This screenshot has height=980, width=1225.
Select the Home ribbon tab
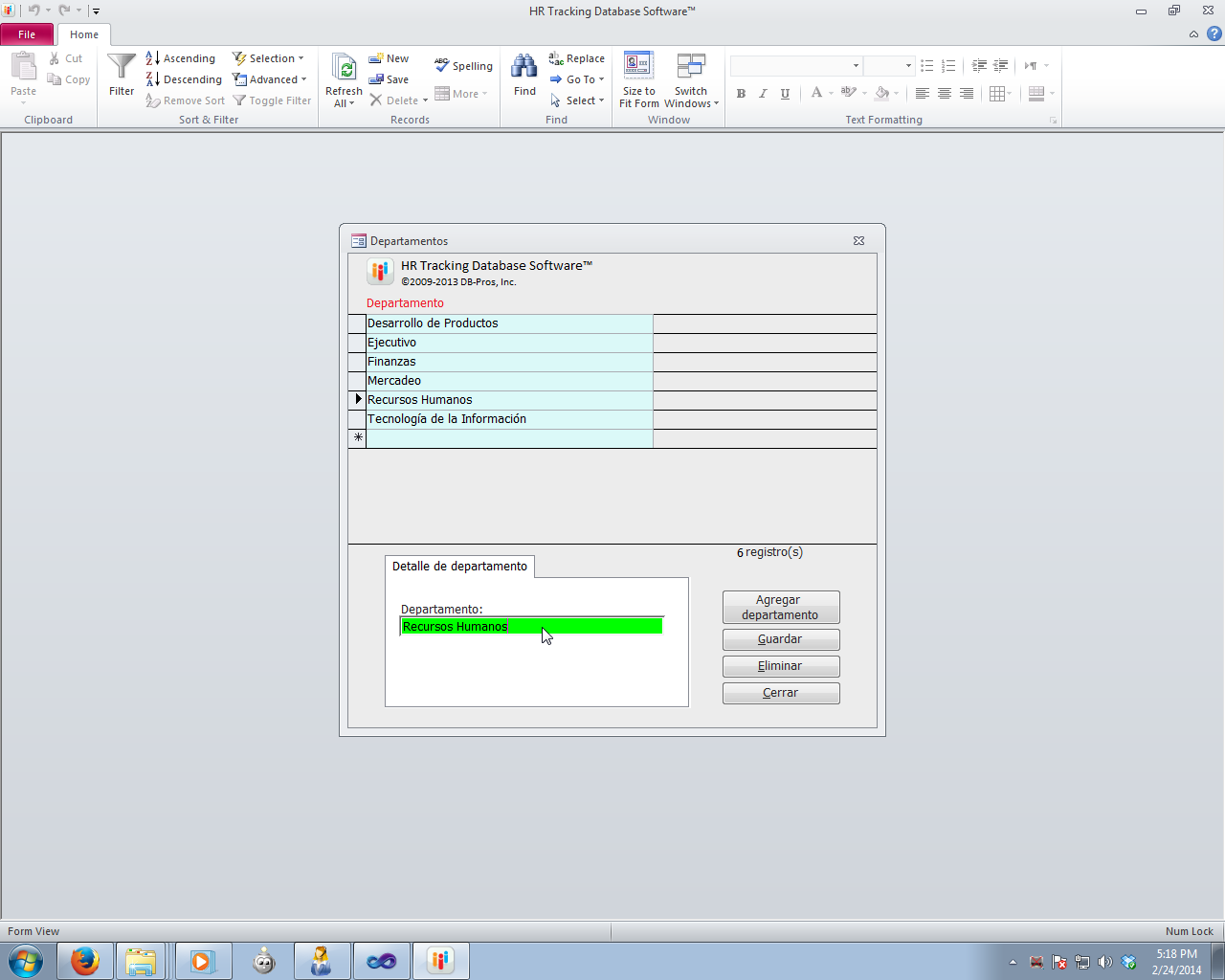point(84,34)
